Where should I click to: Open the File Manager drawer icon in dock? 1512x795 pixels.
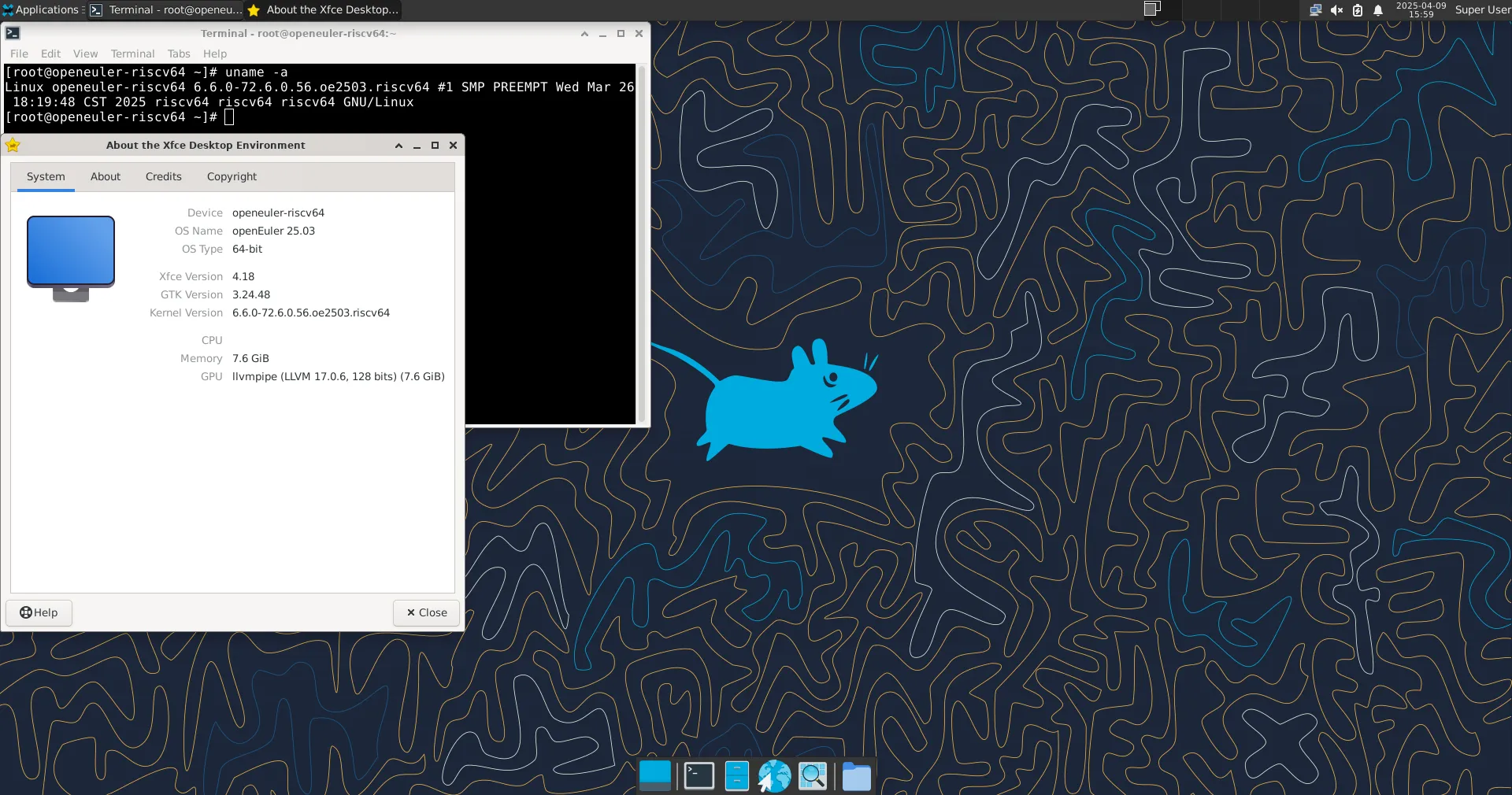point(737,776)
